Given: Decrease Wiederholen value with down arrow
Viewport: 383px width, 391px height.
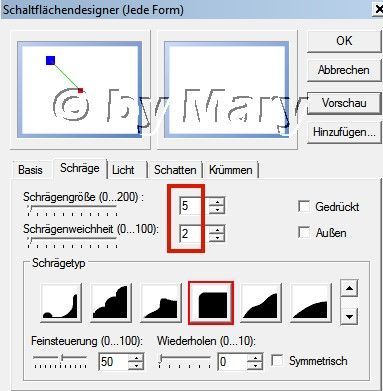Looking at the screenshot, I should [x=255, y=366].
